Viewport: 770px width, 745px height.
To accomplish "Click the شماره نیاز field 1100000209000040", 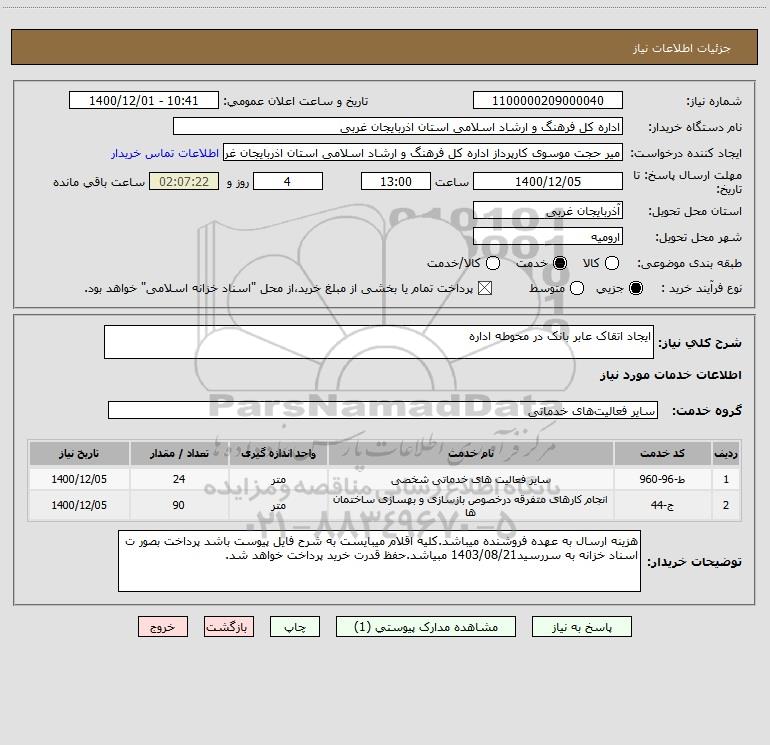I will pyautogui.click(x=548, y=101).
